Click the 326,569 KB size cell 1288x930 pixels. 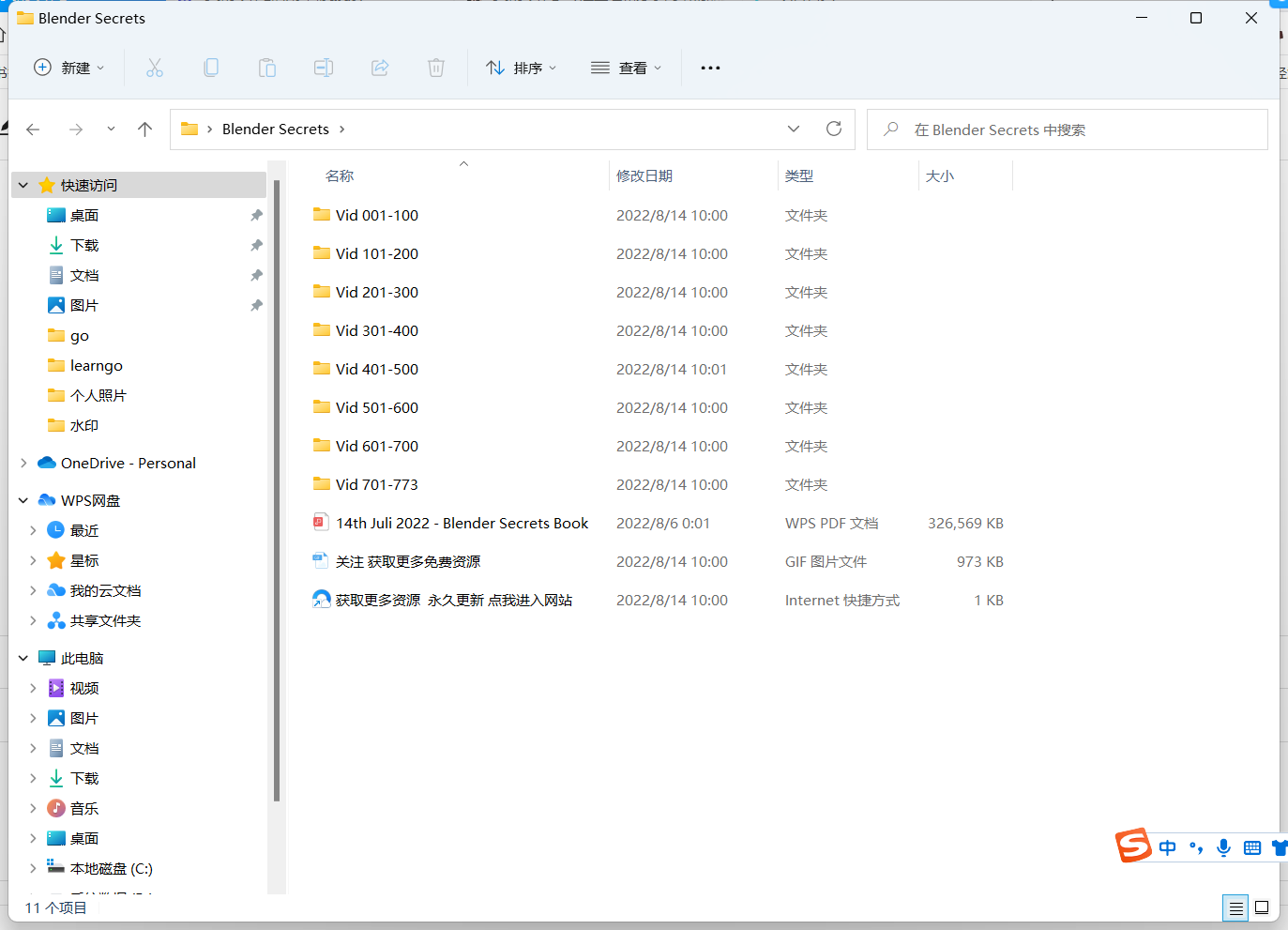966,523
